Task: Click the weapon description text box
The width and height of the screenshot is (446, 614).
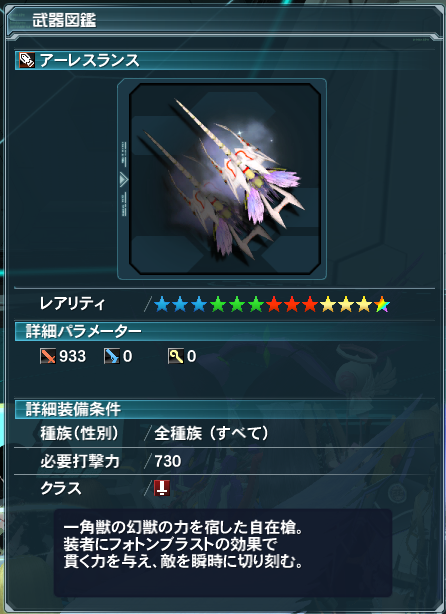Action: point(223,552)
